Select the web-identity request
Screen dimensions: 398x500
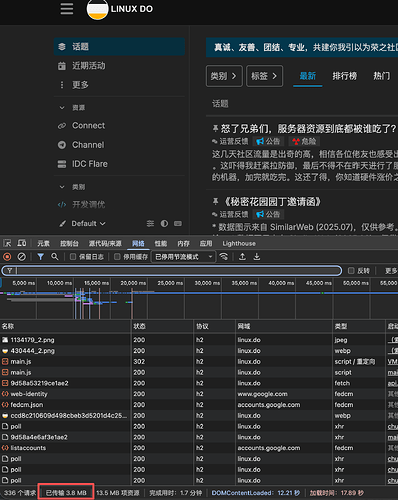point(199,394)
